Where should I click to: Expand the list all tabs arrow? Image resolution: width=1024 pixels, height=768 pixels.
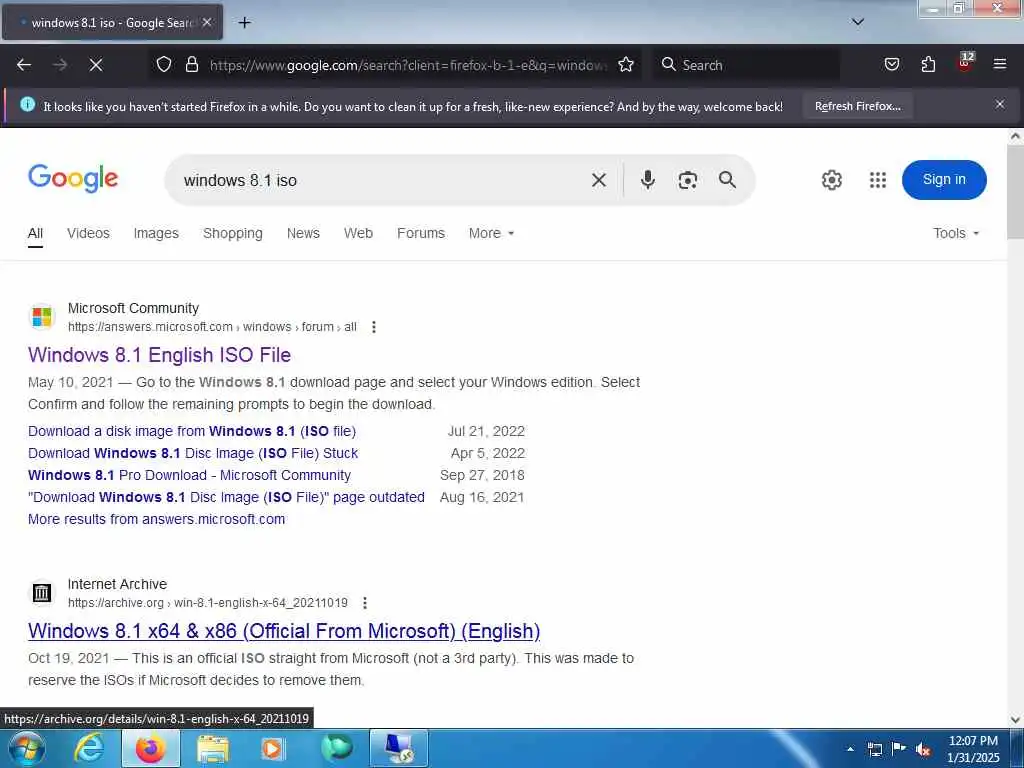[858, 22]
